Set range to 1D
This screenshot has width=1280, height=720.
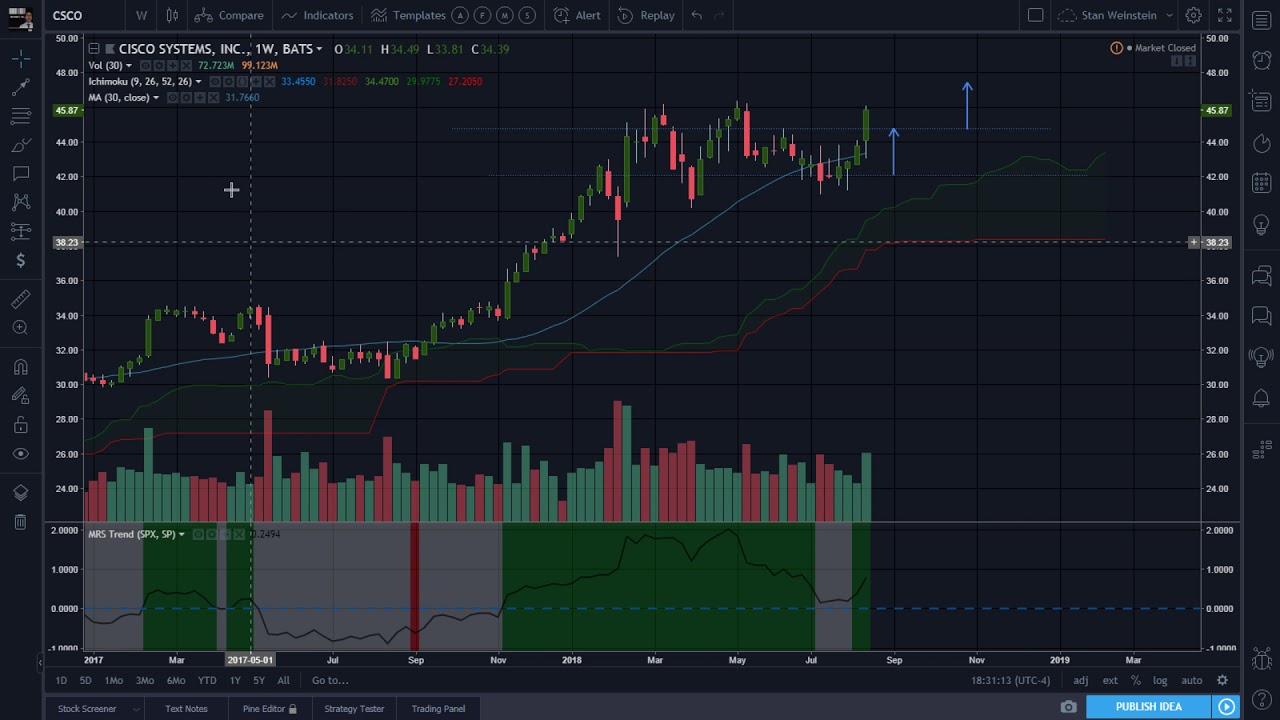61,680
